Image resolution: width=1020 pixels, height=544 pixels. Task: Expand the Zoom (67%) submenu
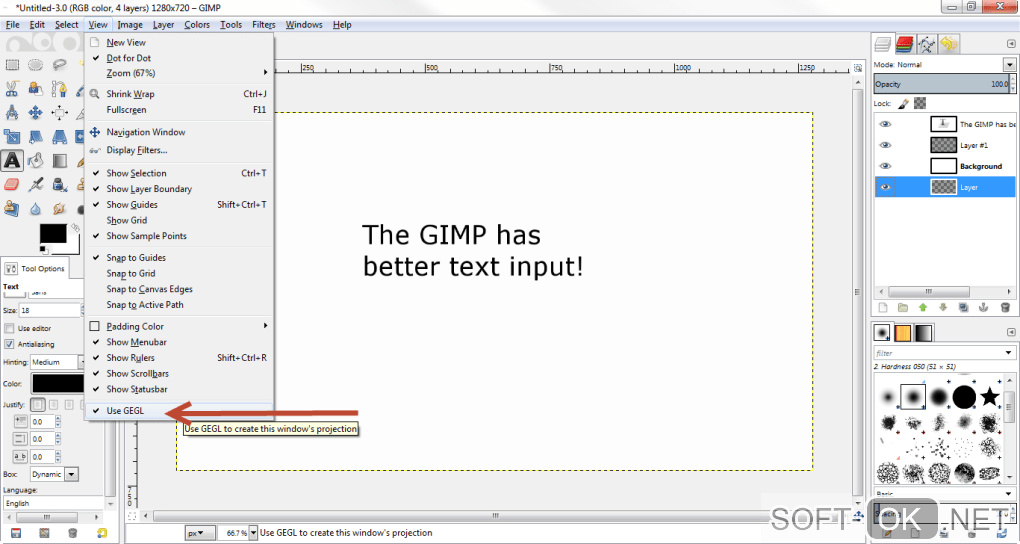point(179,73)
